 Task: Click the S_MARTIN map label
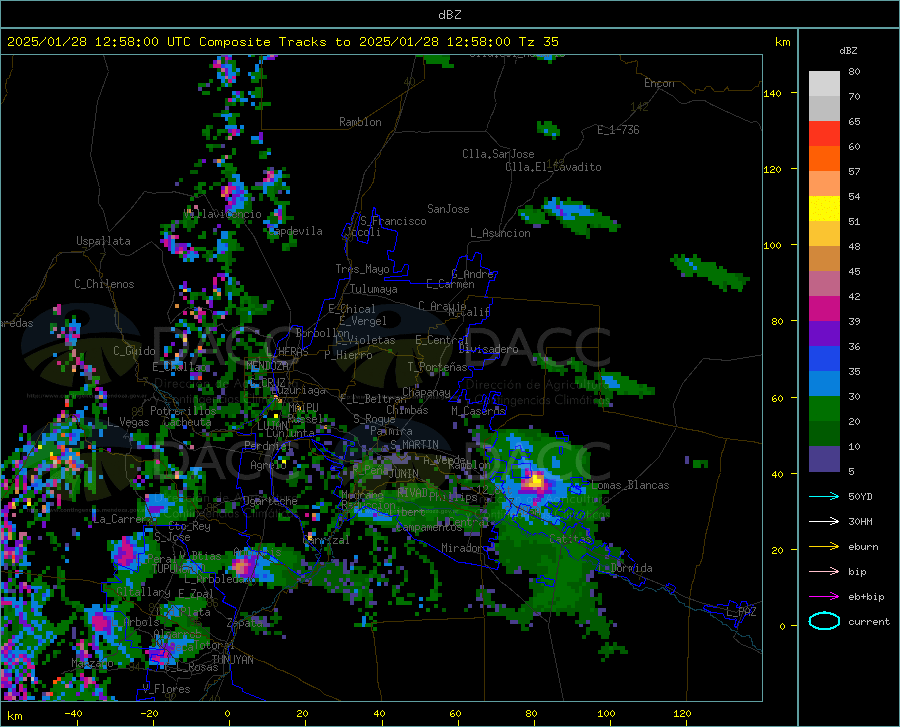point(414,445)
